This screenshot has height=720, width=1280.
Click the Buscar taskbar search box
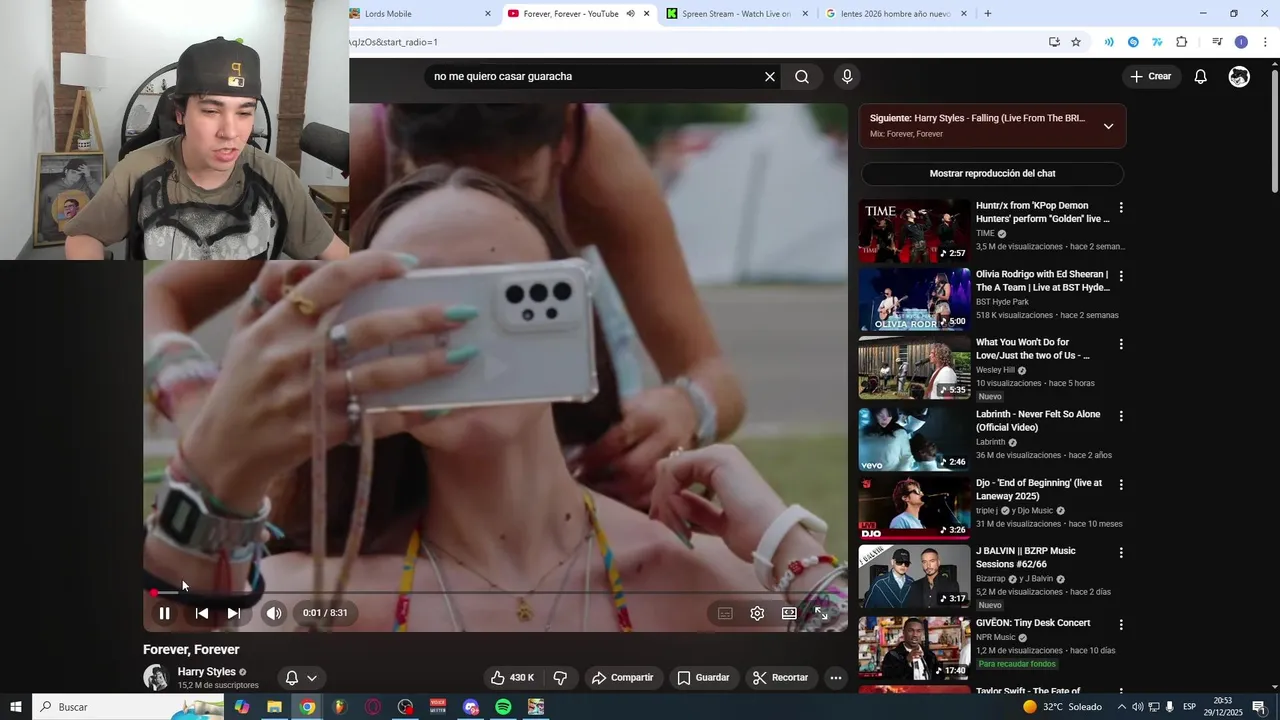(128, 707)
